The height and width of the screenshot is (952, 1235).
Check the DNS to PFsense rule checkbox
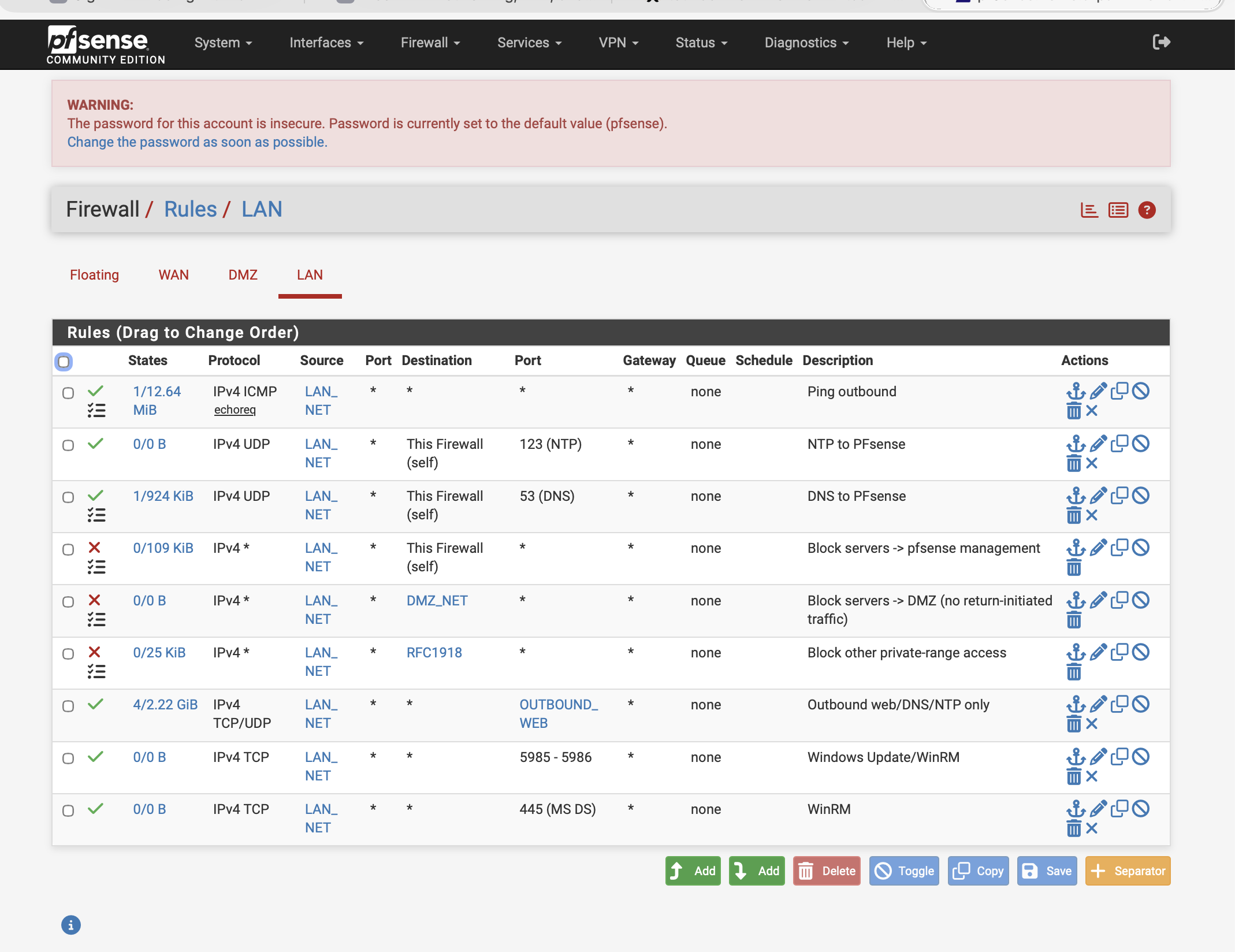[x=68, y=497]
